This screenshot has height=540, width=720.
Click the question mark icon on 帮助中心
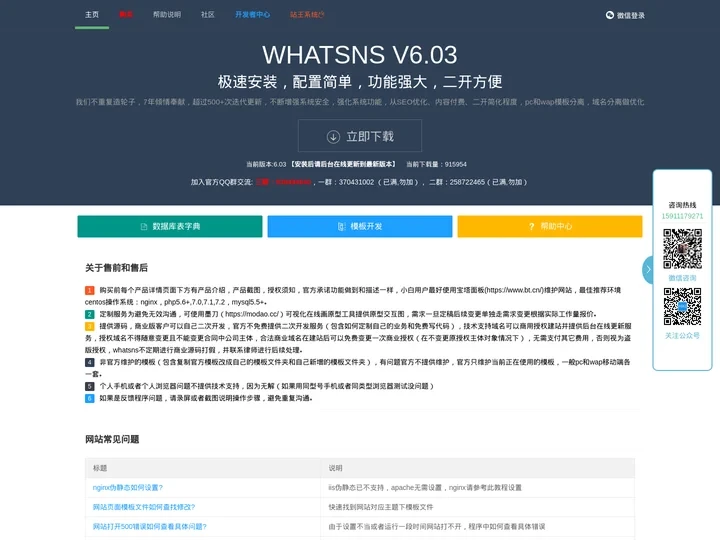(x=531, y=226)
